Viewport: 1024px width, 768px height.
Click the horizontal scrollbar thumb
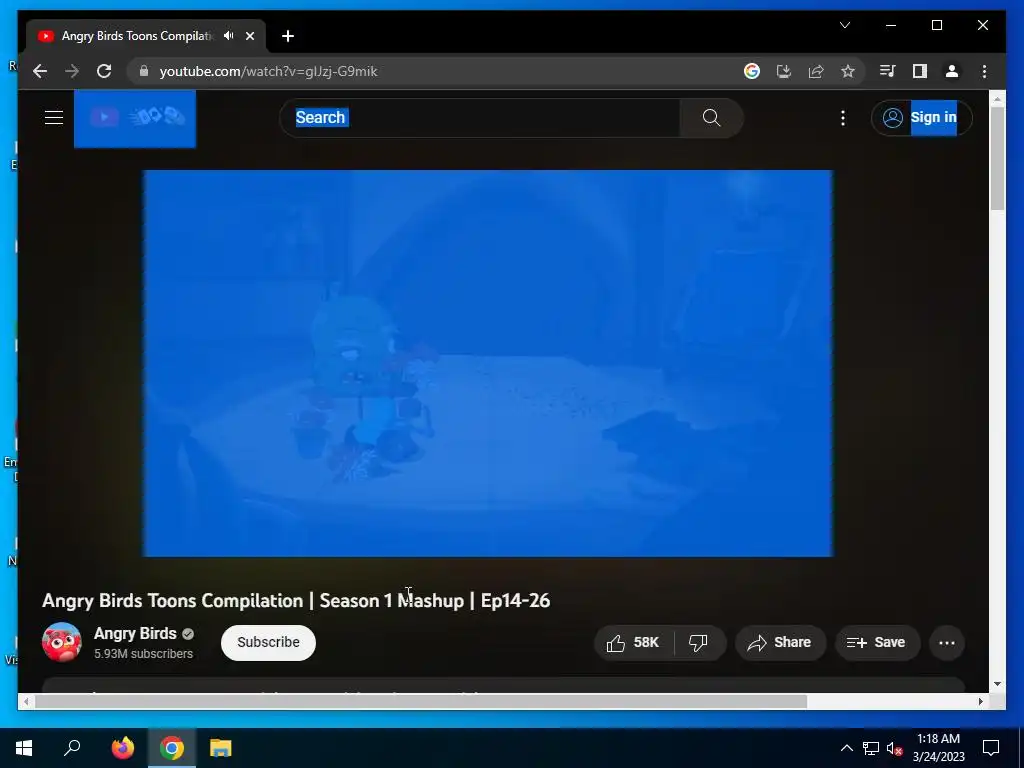421,701
